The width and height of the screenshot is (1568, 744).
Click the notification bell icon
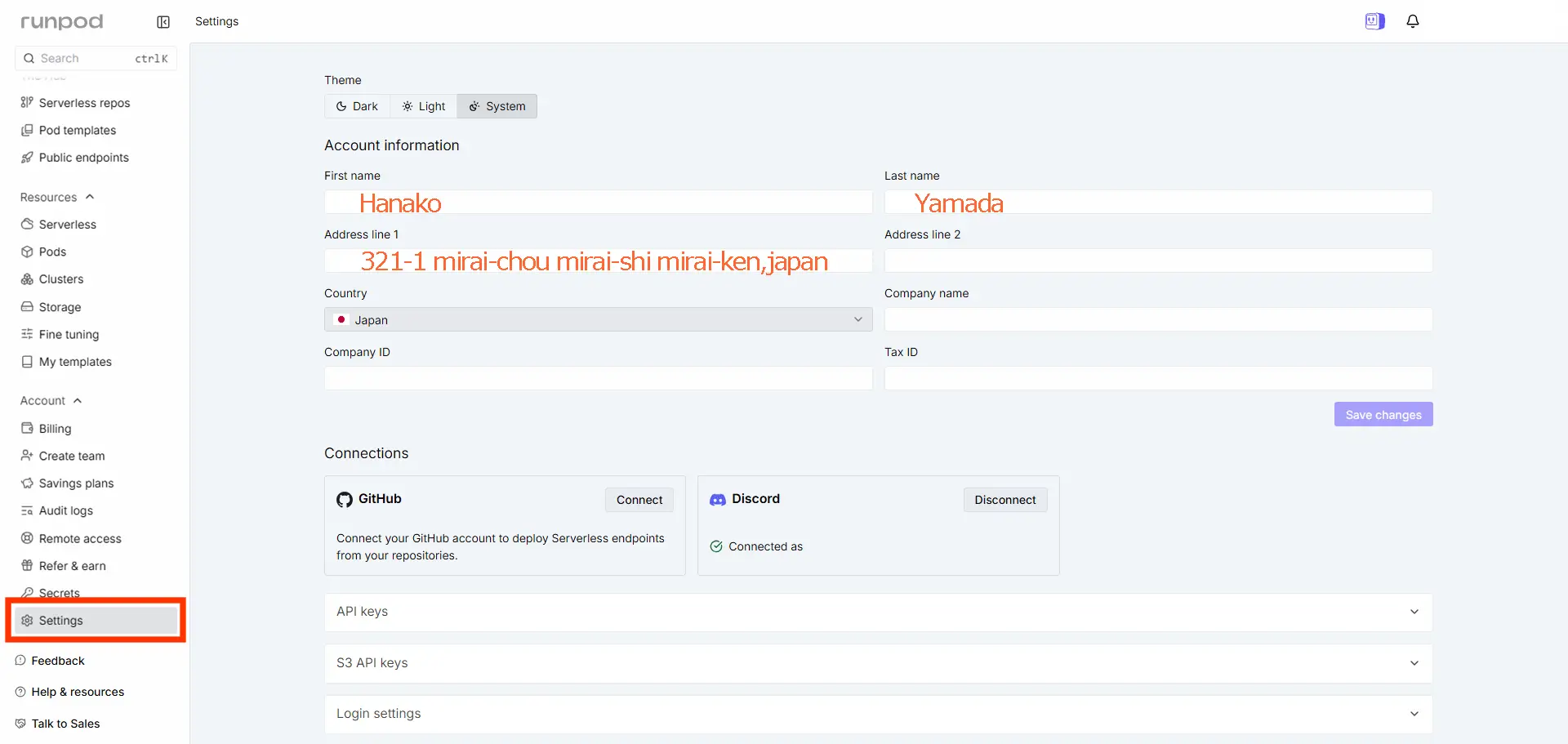click(x=1412, y=21)
